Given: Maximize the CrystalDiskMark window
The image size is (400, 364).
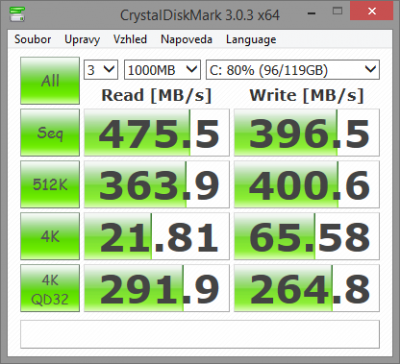Looking at the screenshot, I should [x=337, y=12].
